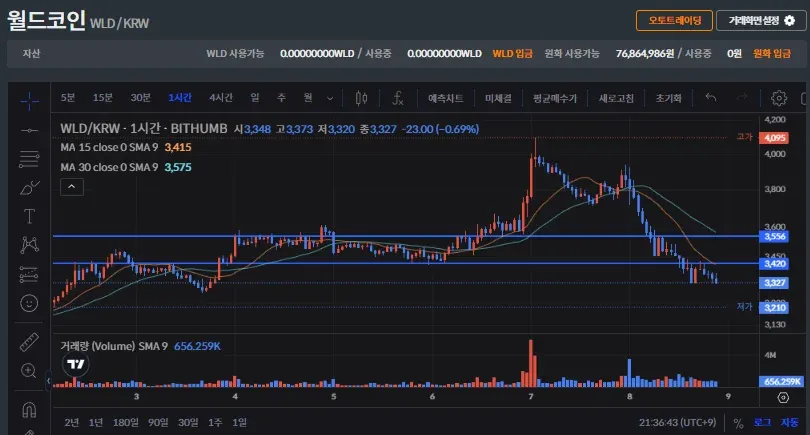Select the brush drawing tool
The image size is (810, 435).
tap(29, 188)
